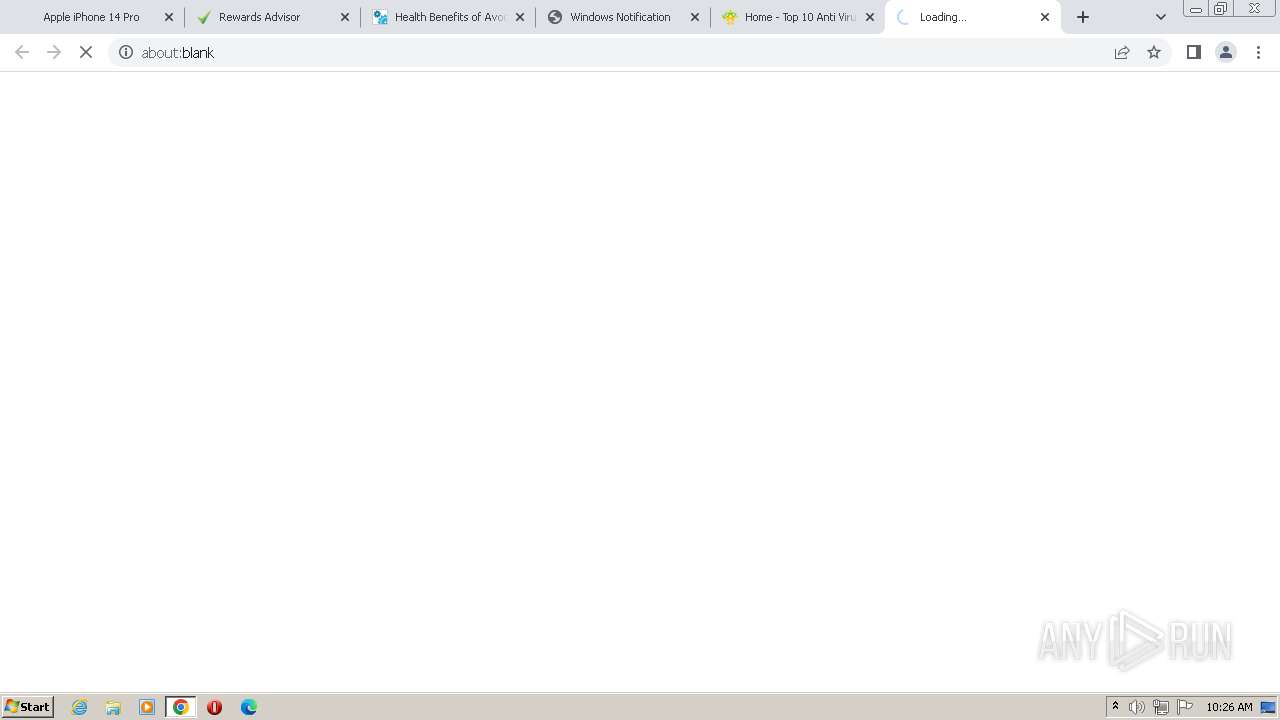Open File Explorer from taskbar

point(113,707)
